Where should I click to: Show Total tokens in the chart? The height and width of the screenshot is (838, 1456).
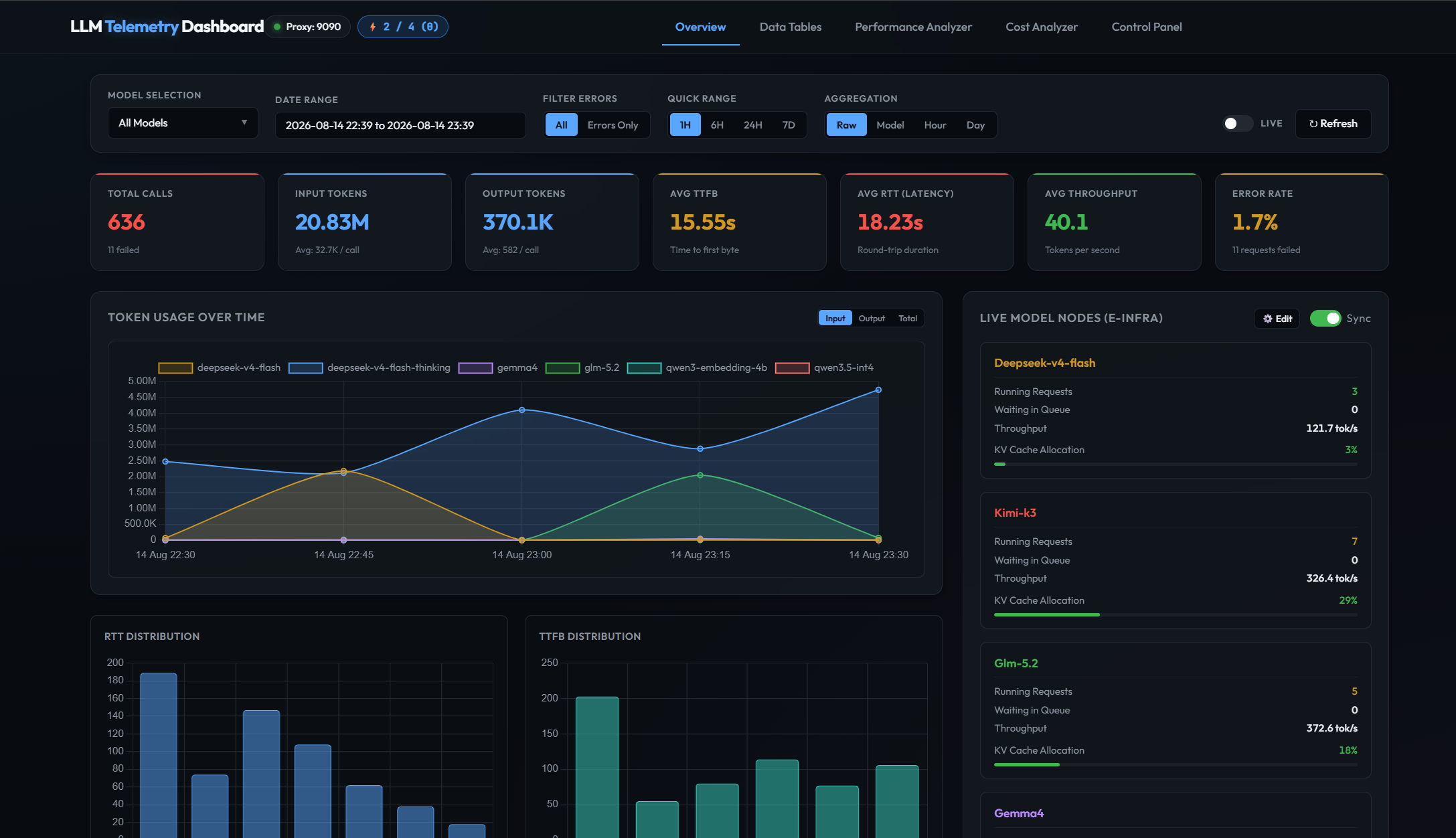tap(908, 319)
